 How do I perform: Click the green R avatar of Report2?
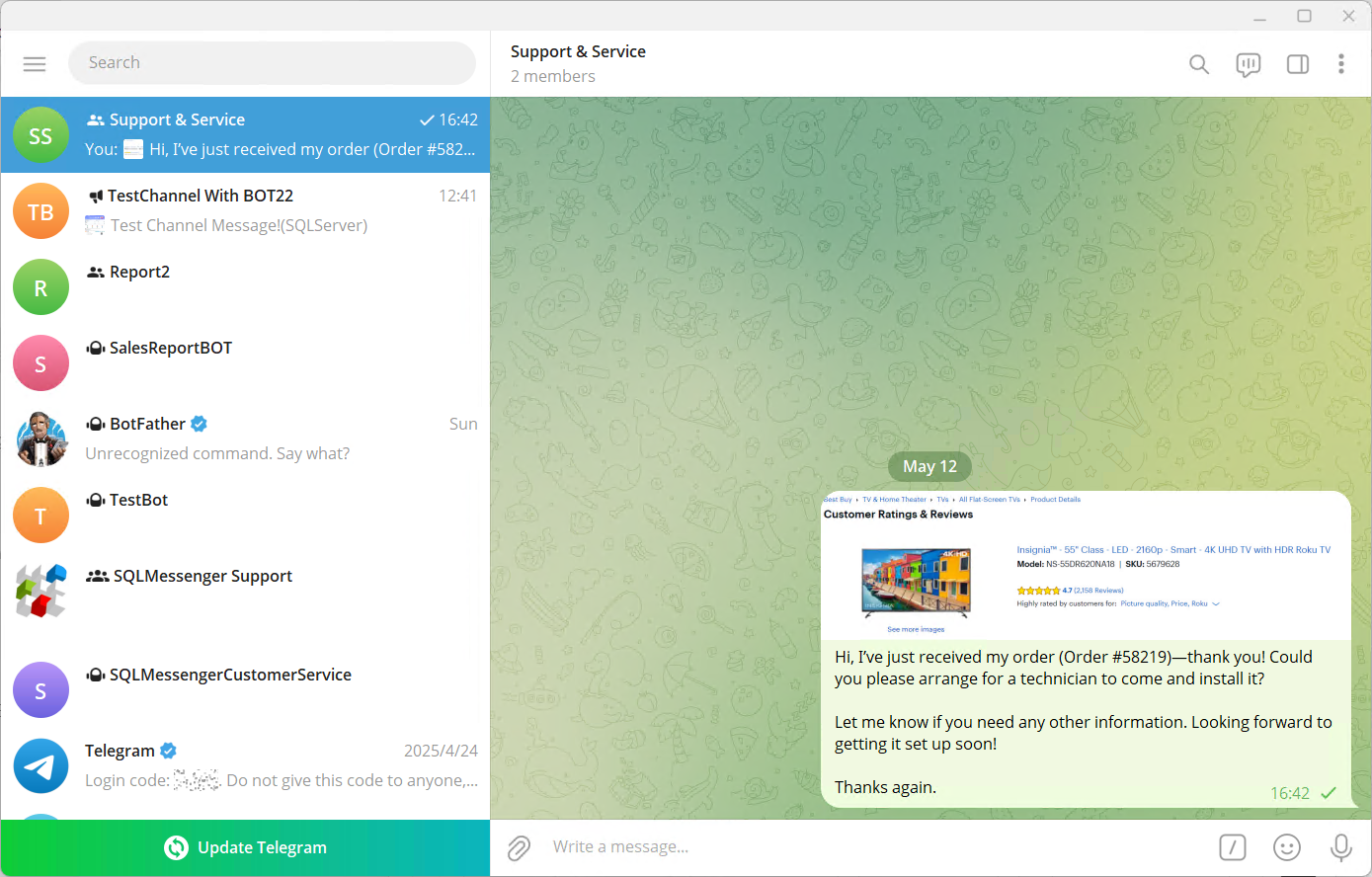coord(40,287)
